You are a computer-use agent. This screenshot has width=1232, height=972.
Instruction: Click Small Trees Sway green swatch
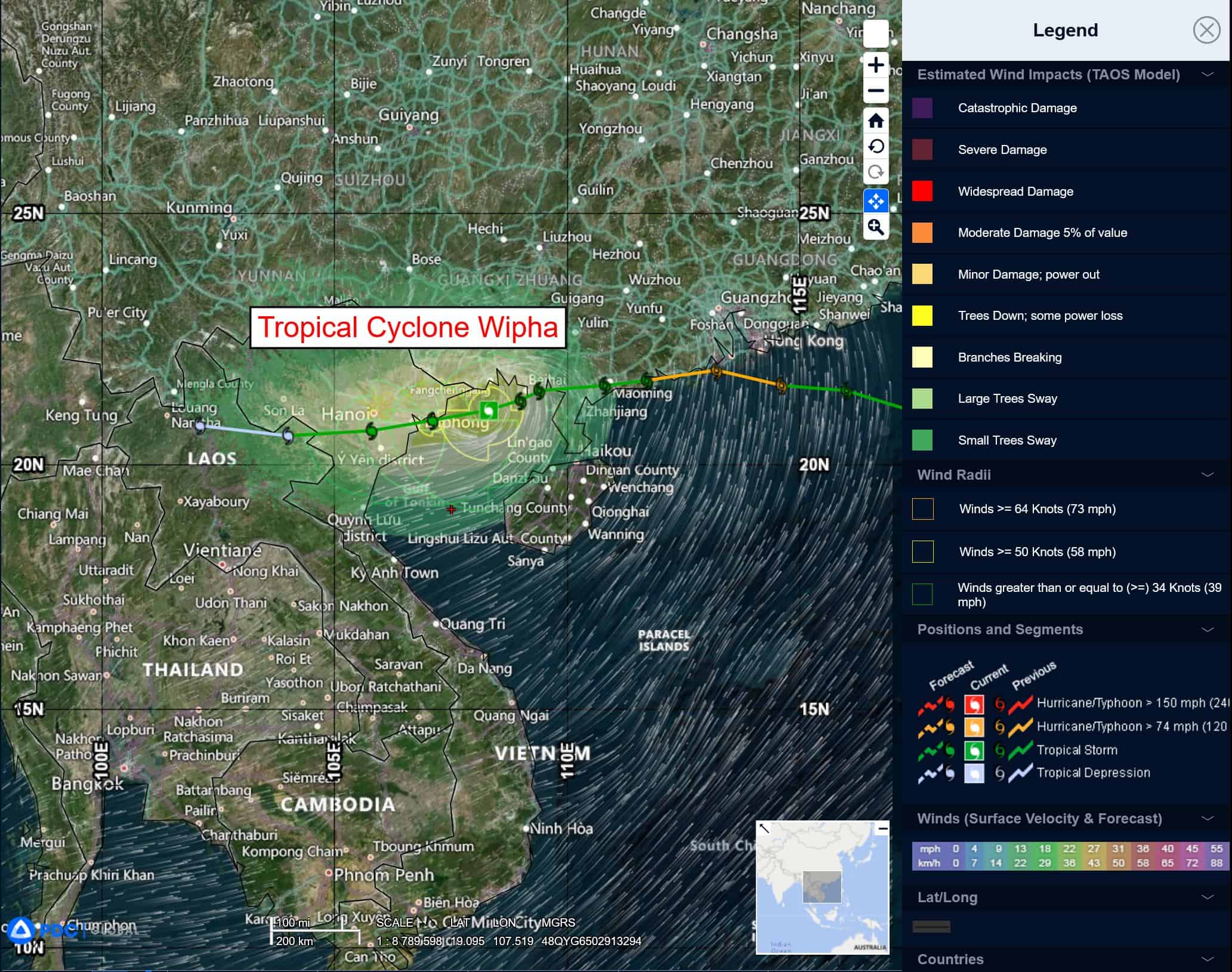tap(922, 440)
